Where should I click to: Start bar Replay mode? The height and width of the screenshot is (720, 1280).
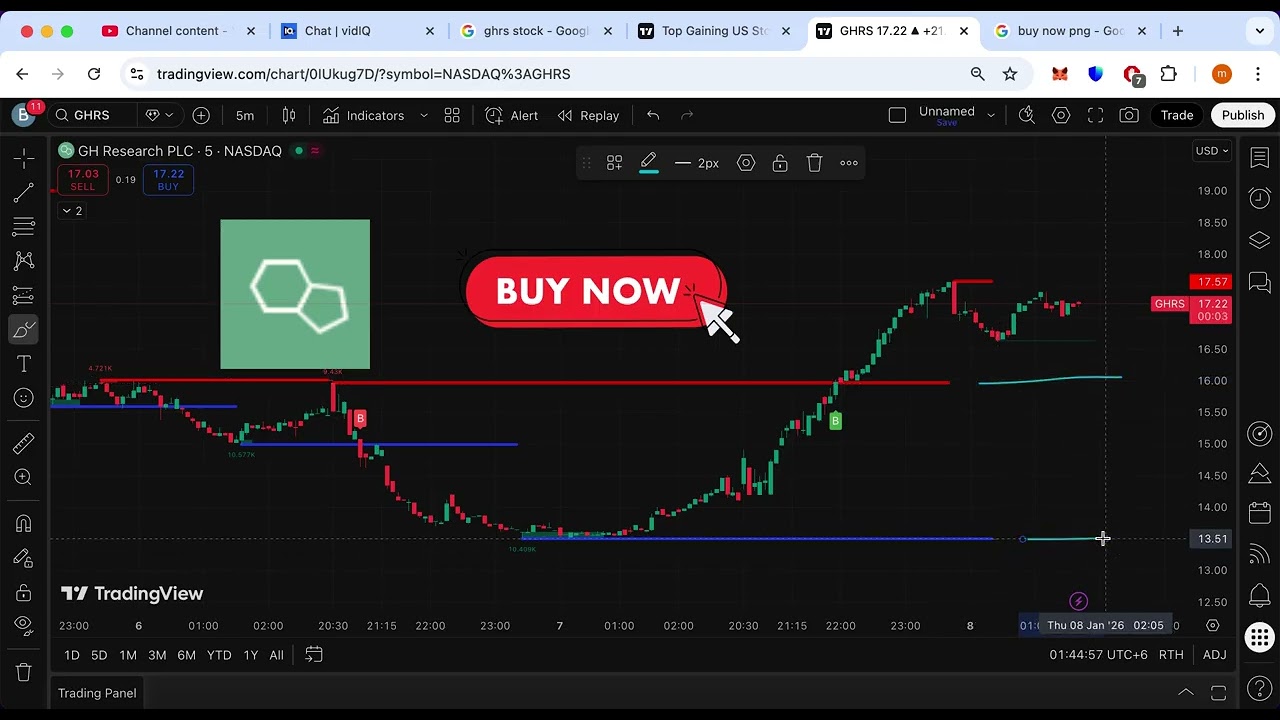[x=589, y=115]
